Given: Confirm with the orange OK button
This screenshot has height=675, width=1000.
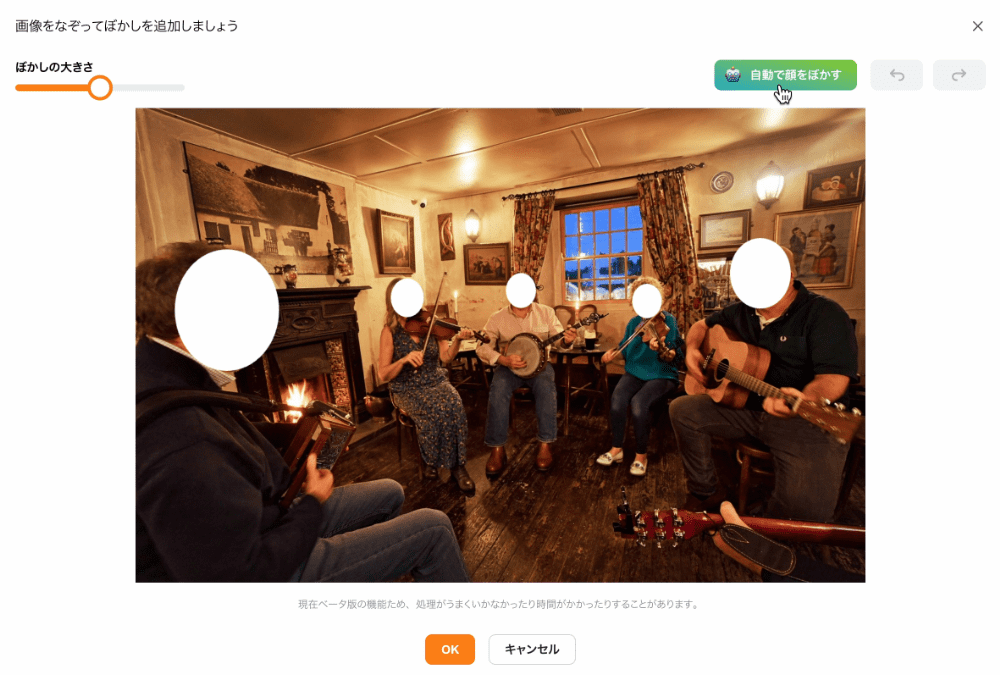Looking at the screenshot, I should [x=450, y=649].
